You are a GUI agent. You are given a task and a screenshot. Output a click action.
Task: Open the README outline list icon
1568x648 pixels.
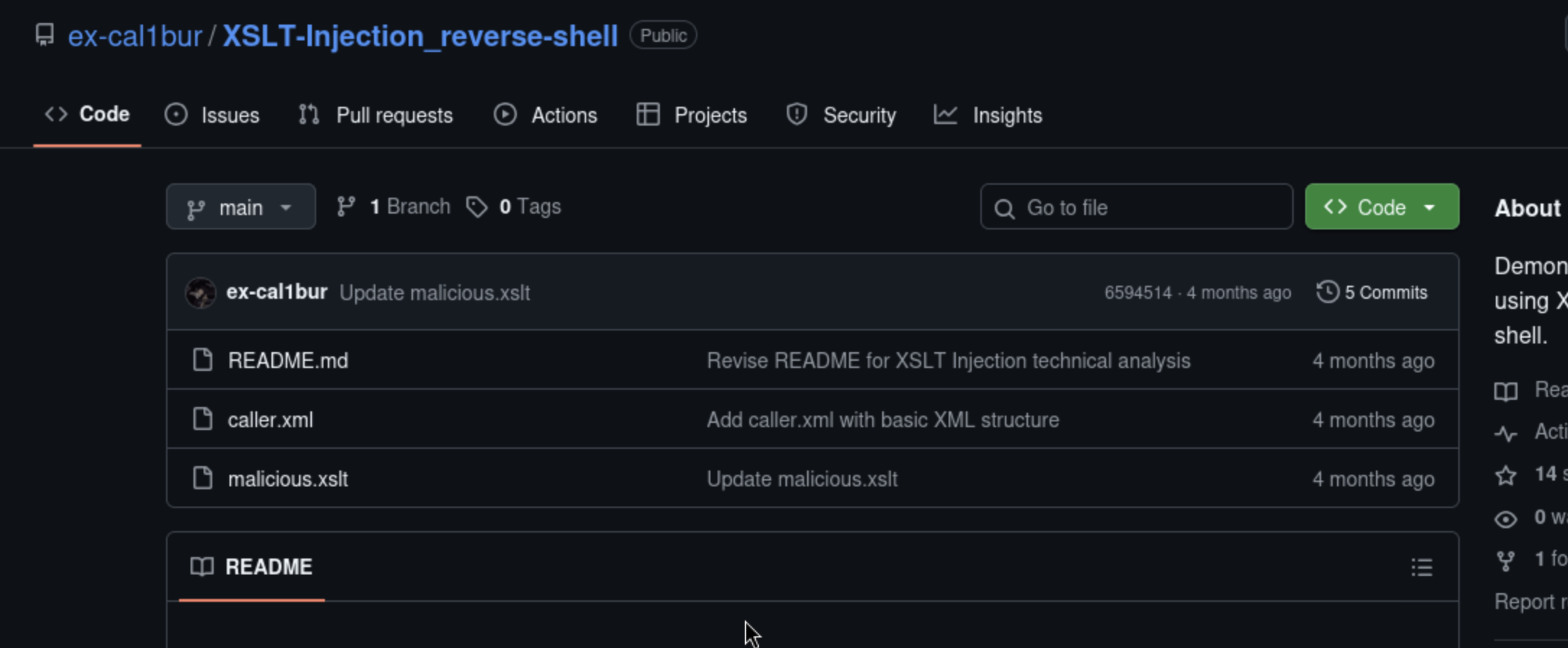[1421, 567]
